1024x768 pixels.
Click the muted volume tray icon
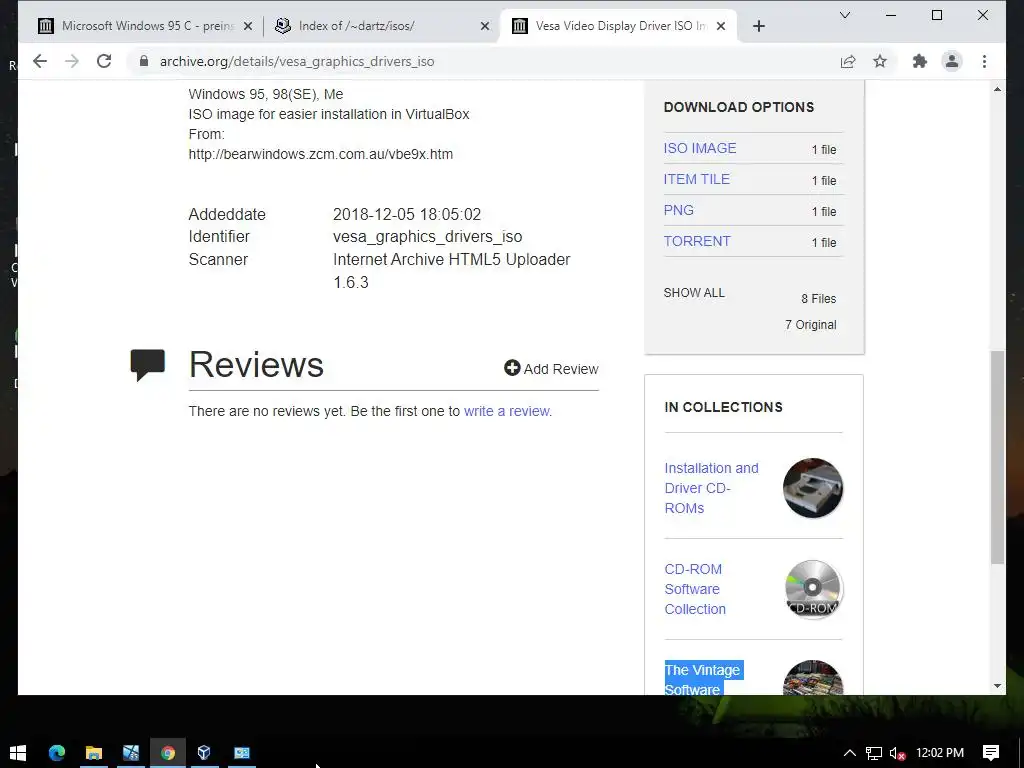pos(897,753)
